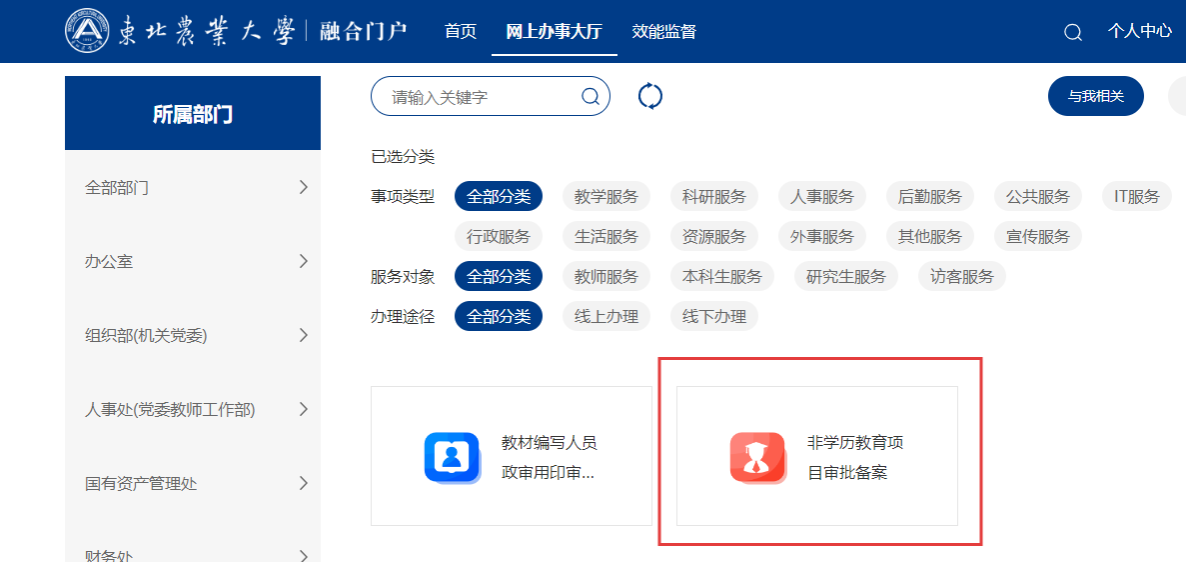The height and width of the screenshot is (562, 1186).
Task: Click the 与我相关 button
Action: [x=1095, y=96]
